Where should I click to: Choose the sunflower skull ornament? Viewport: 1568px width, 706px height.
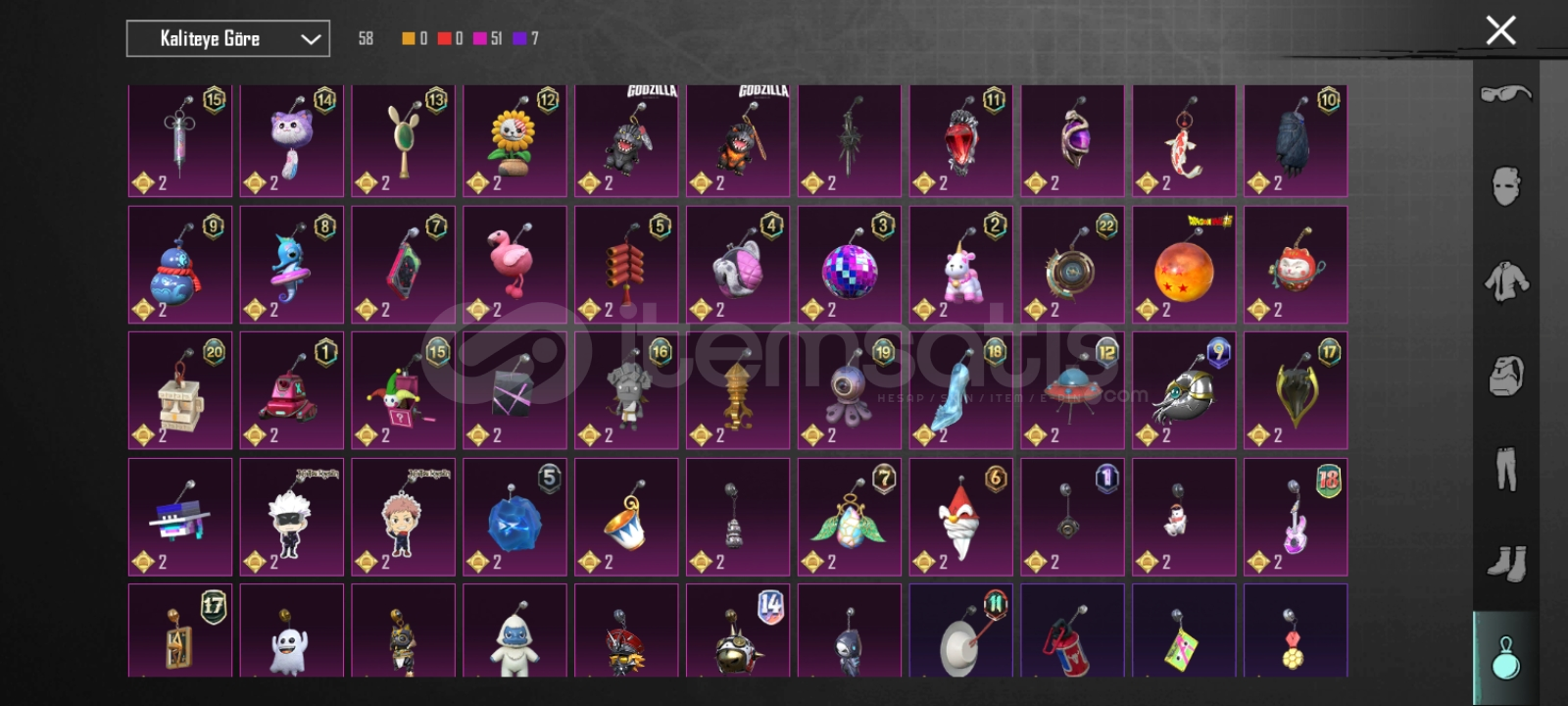coord(514,140)
